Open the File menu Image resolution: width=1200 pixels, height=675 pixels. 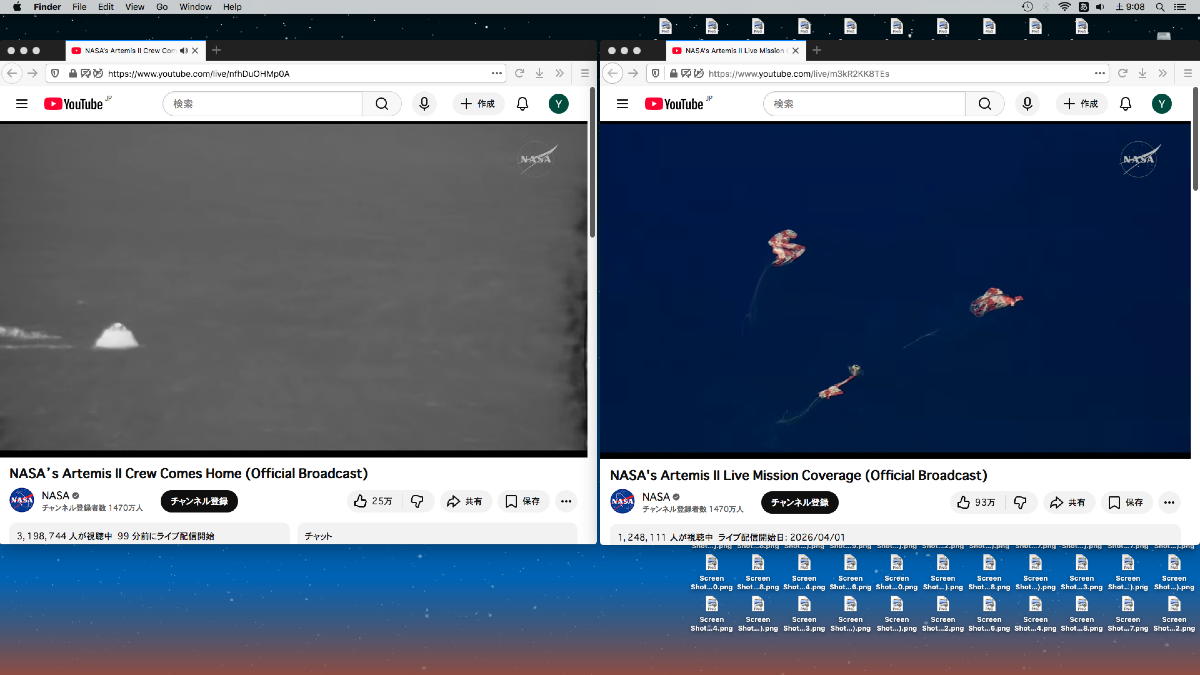point(79,7)
